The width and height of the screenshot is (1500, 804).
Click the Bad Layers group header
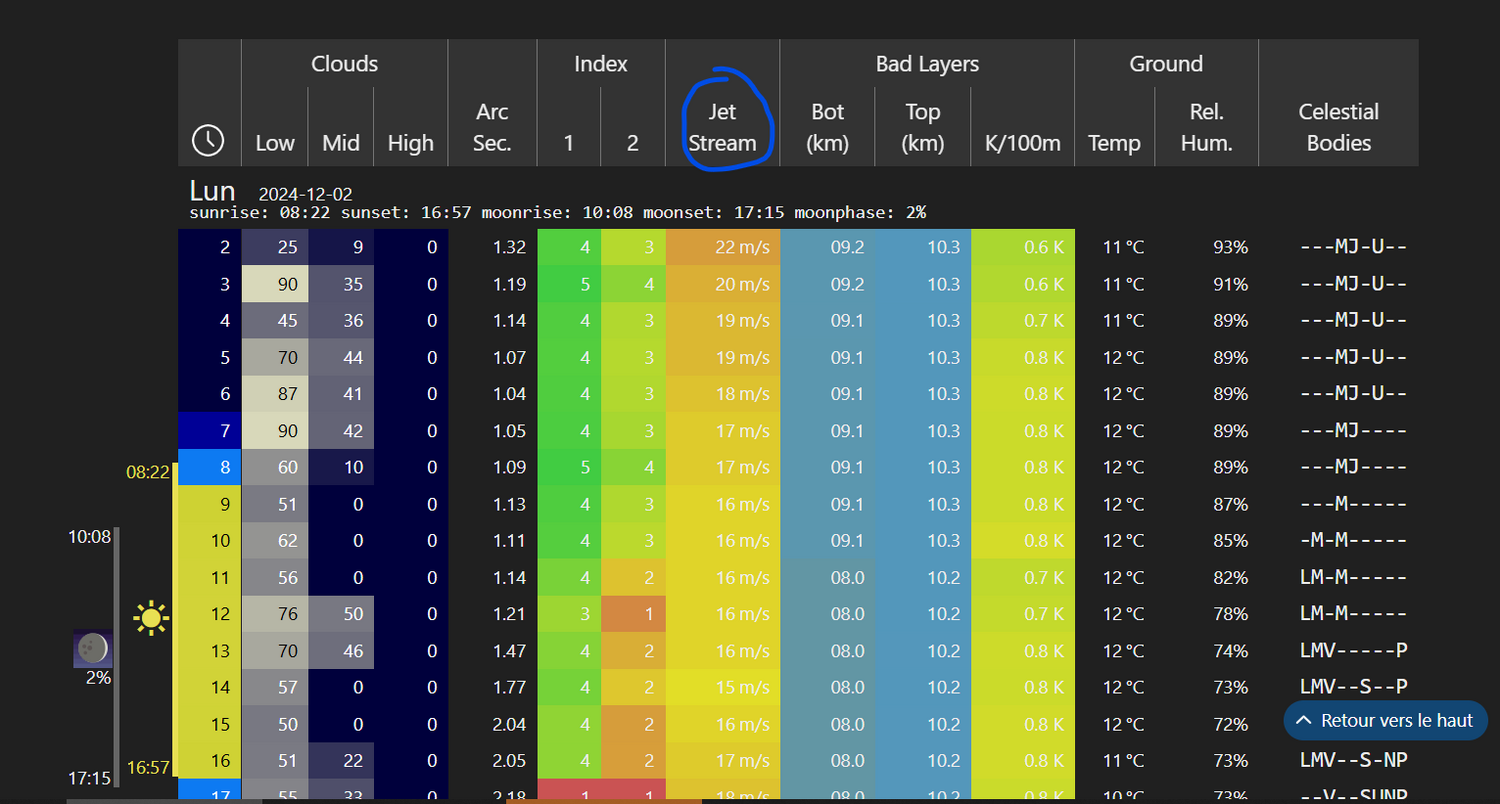[x=927, y=64]
